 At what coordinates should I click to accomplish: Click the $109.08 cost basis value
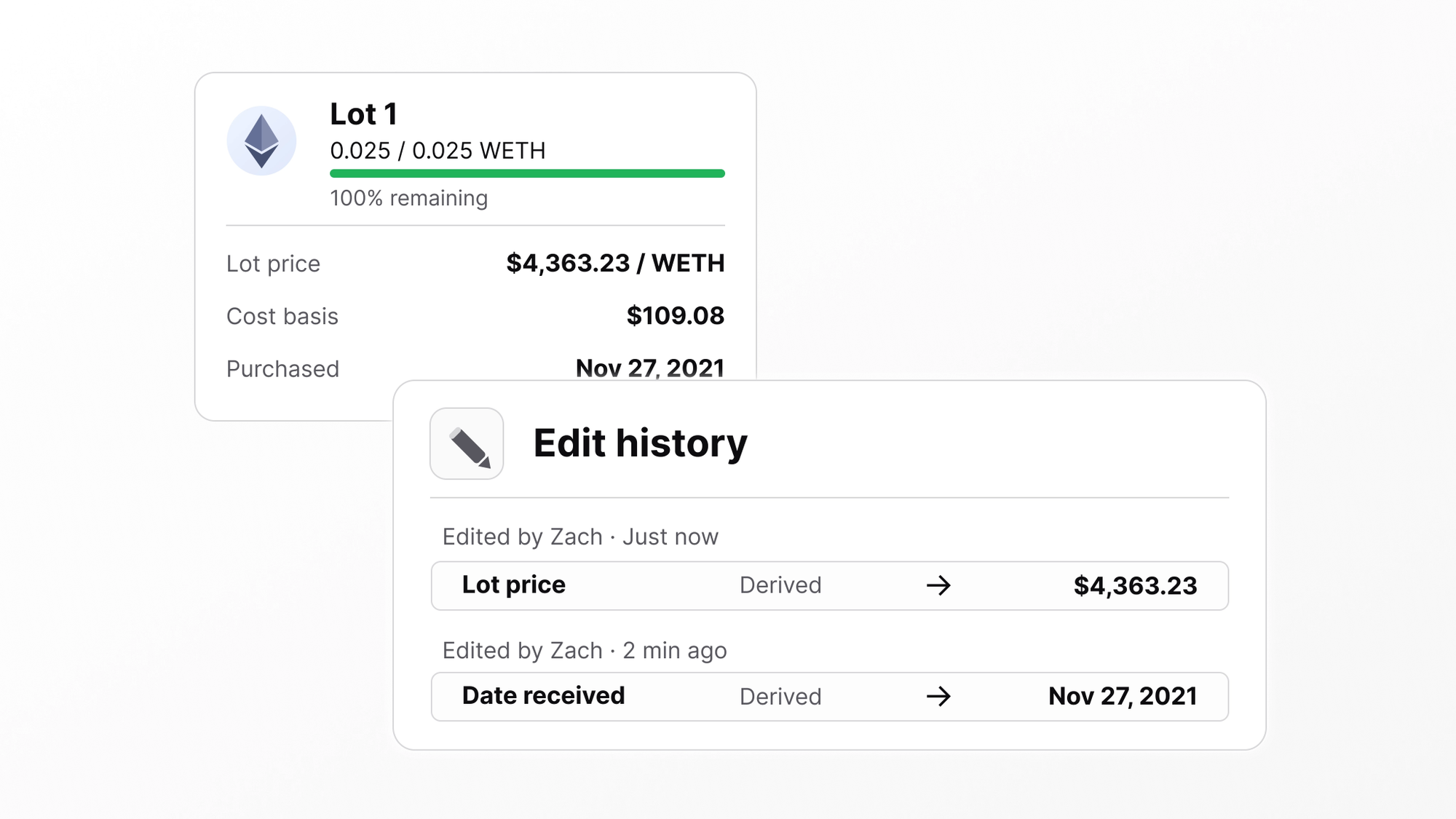click(x=676, y=315)
